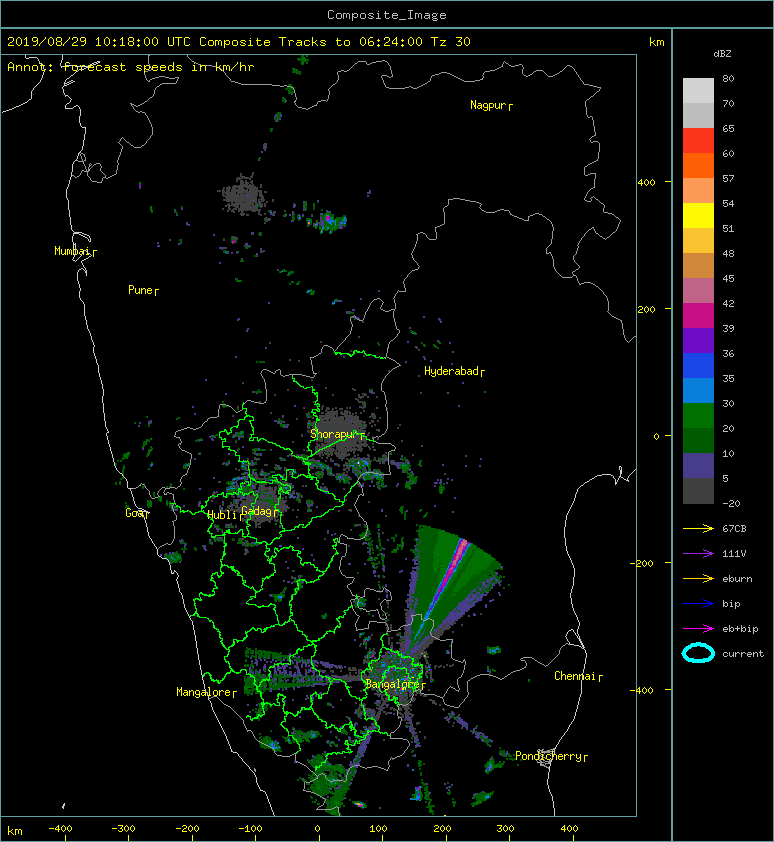
Task: Click the Pune city label
Action: [140, 290]
